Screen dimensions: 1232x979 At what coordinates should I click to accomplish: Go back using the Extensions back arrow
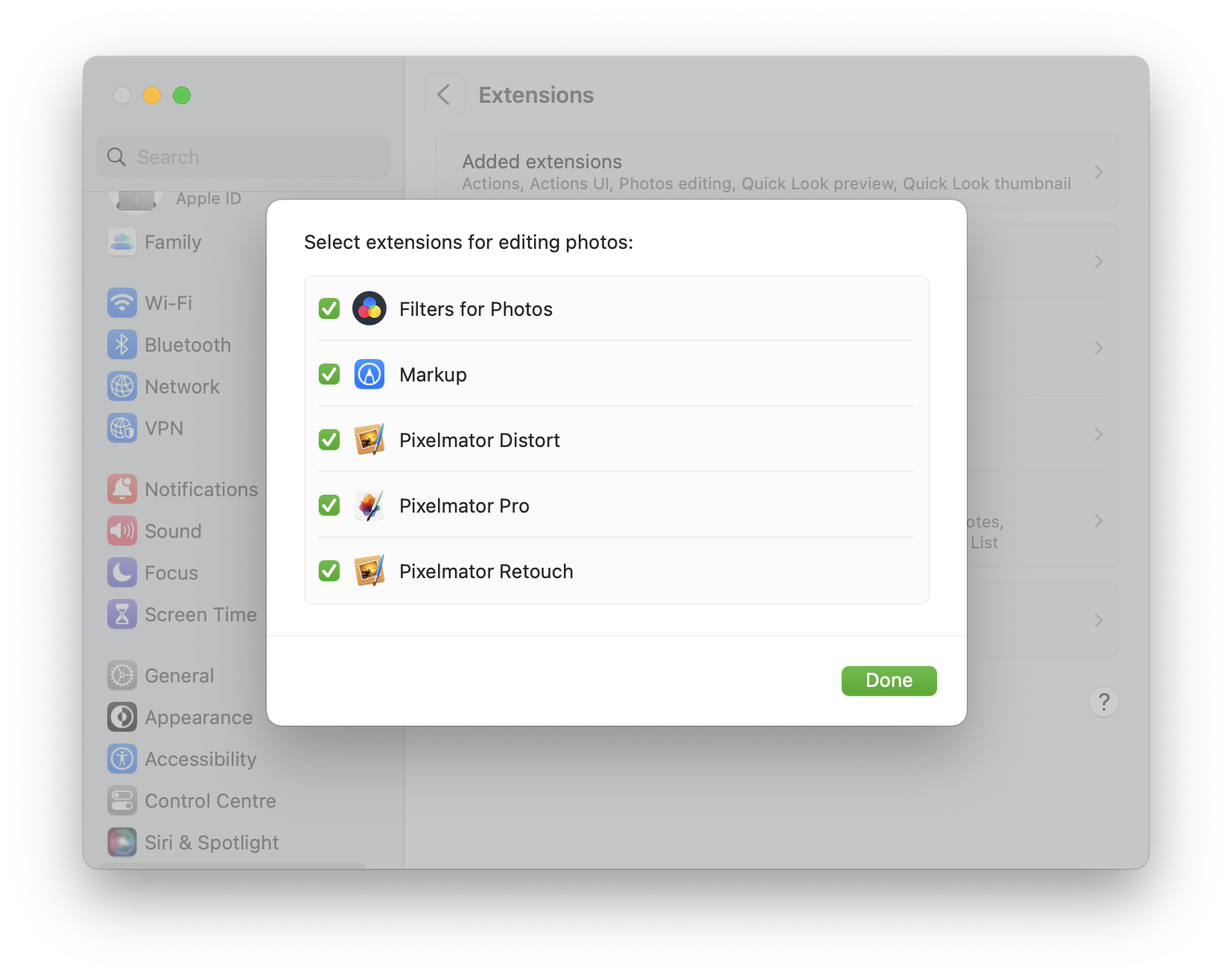444,95
